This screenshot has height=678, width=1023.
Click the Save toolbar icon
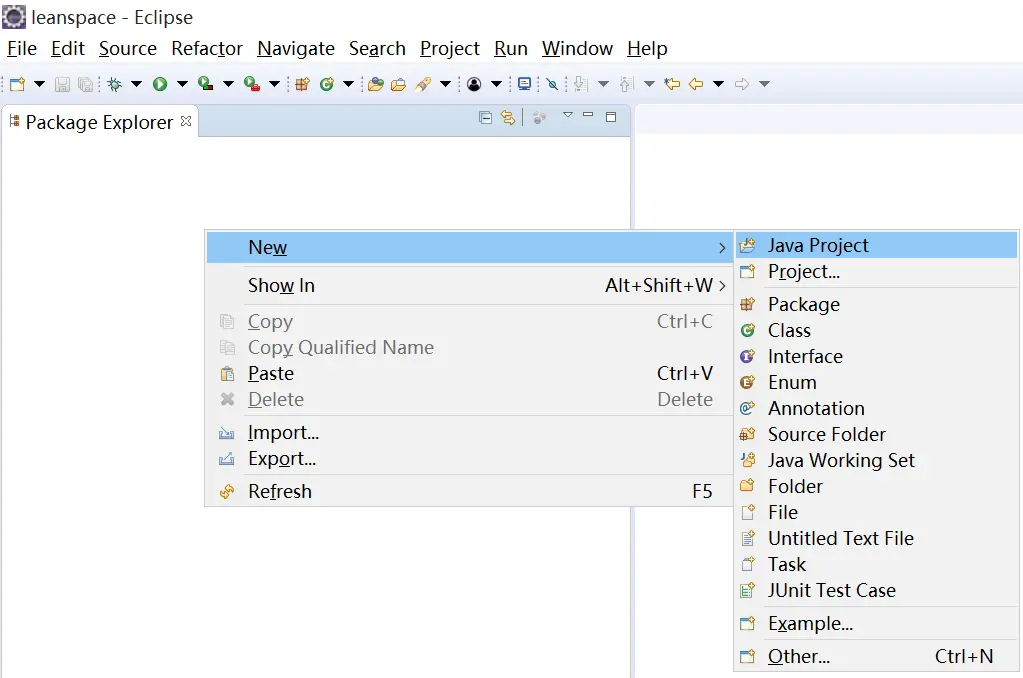coord(62,84)
